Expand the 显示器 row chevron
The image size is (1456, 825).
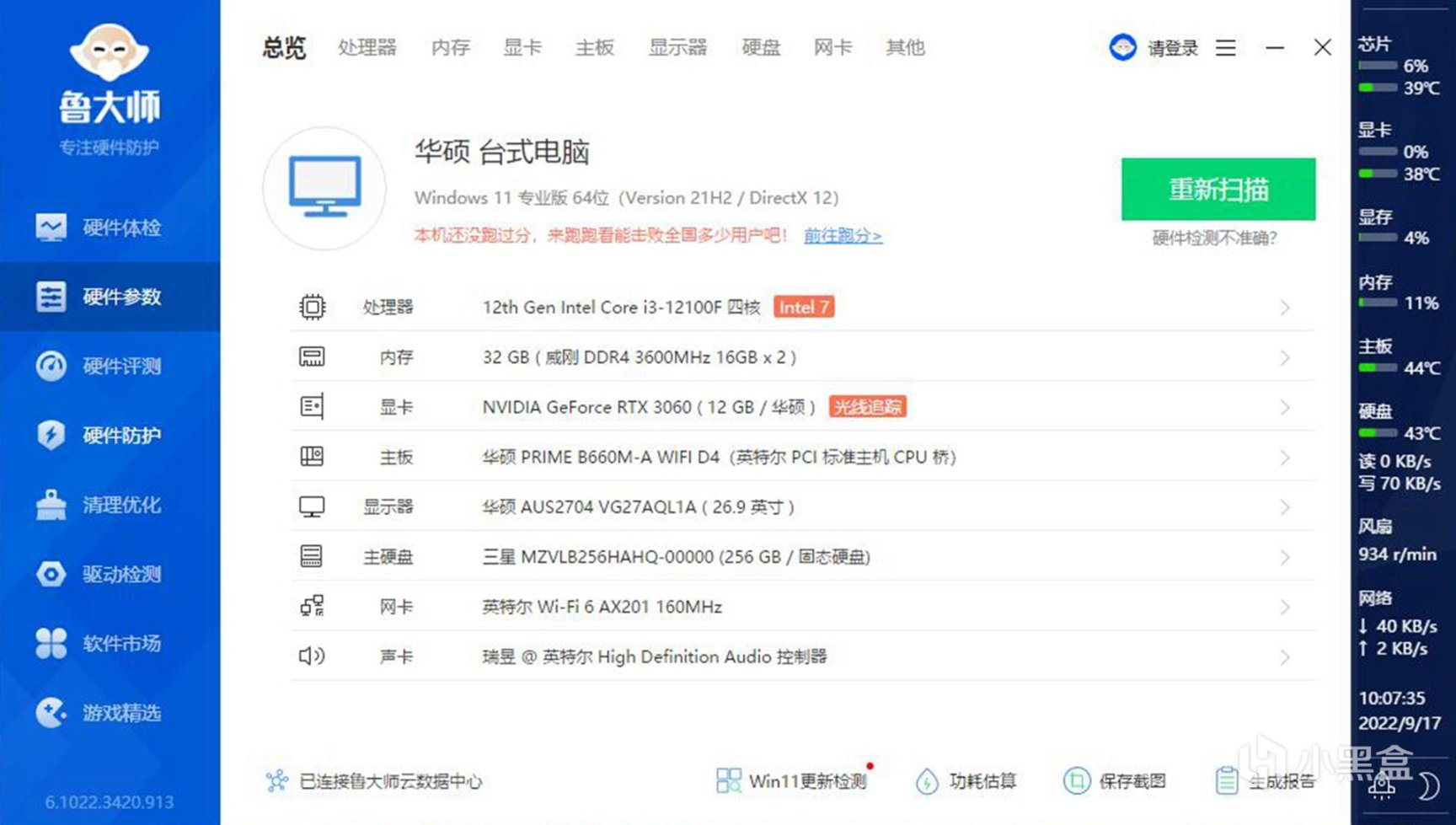[1284, 507]
